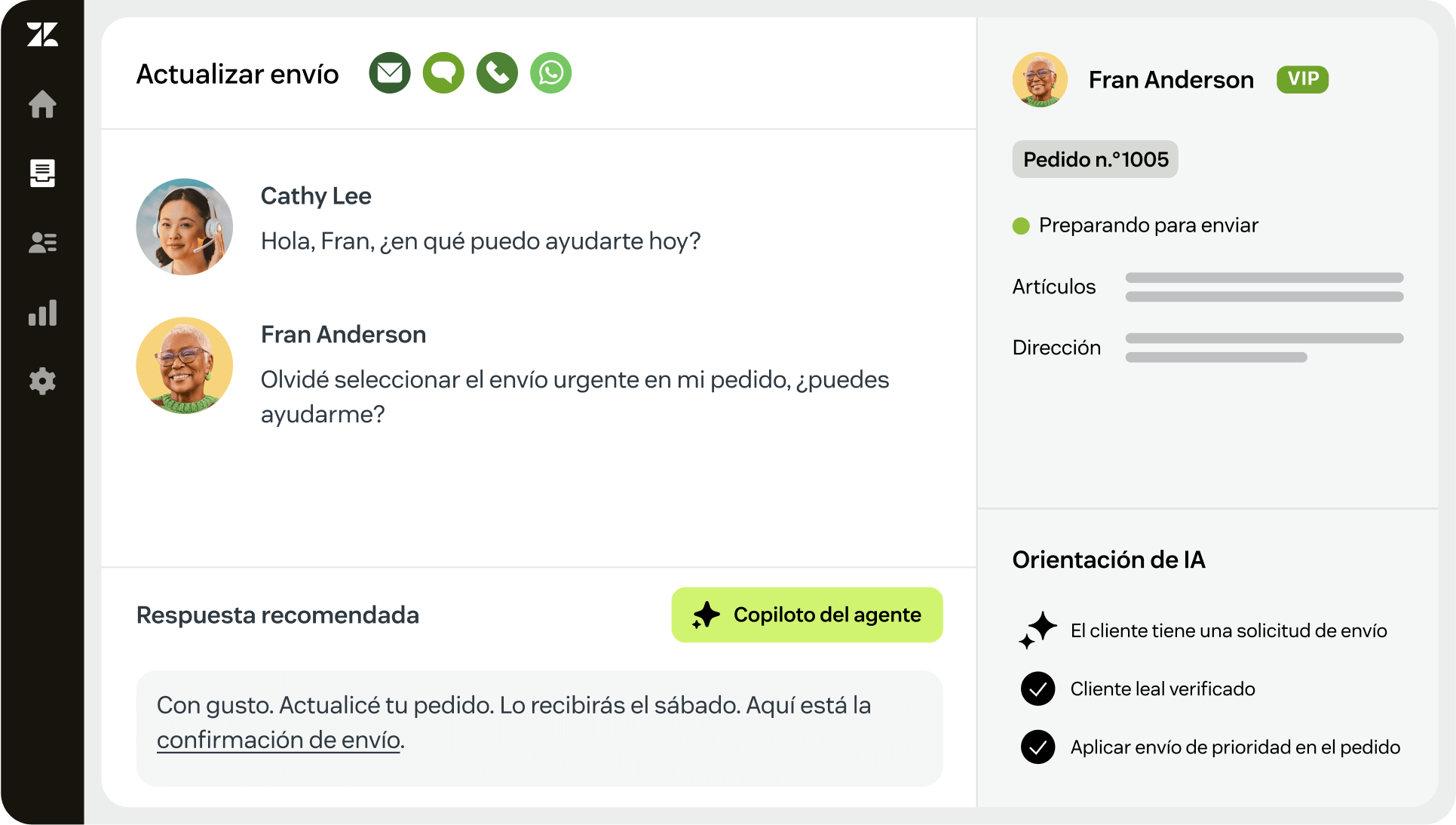Open the tickets inbox icon in the sidebar
The image size is (1456, 825).
(x=42, y=173)
